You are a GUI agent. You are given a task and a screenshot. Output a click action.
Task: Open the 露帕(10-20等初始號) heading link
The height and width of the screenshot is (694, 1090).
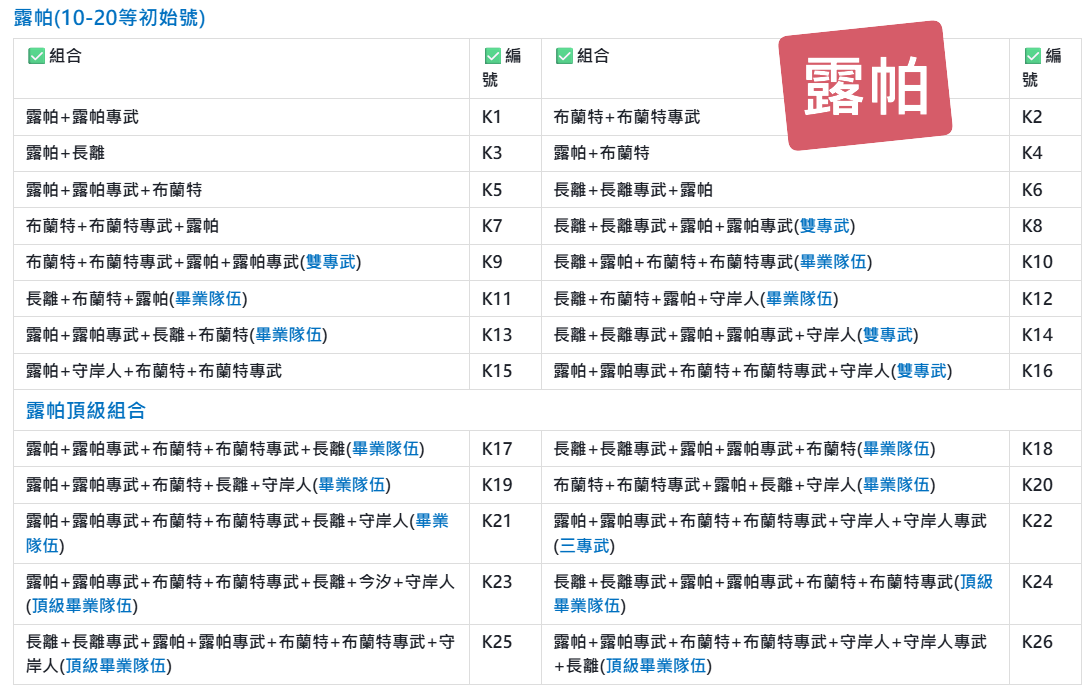[x=110, y=18]
